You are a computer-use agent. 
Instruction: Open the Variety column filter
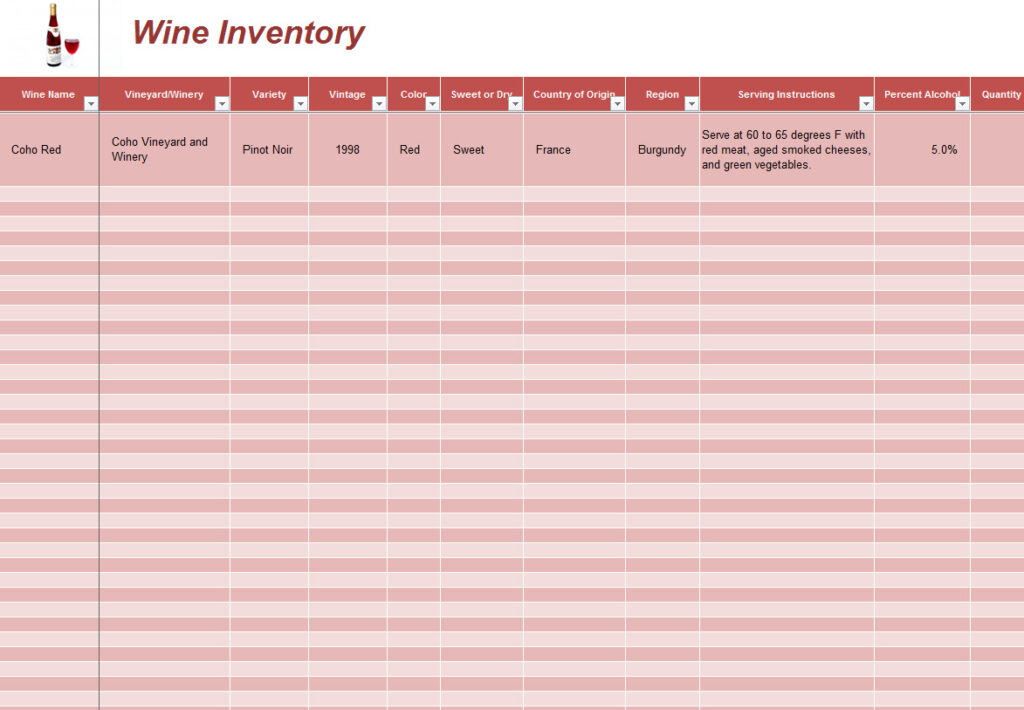click(300, 102)
